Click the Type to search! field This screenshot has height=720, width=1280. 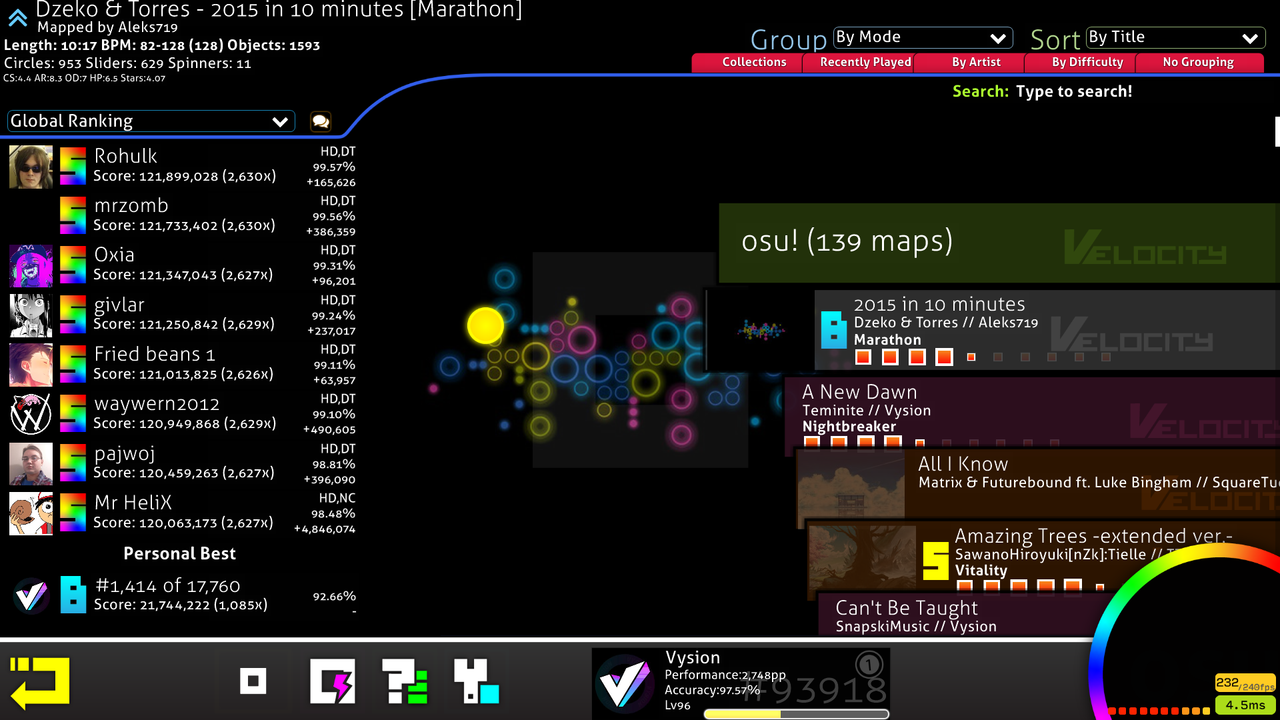point(1074,92)
